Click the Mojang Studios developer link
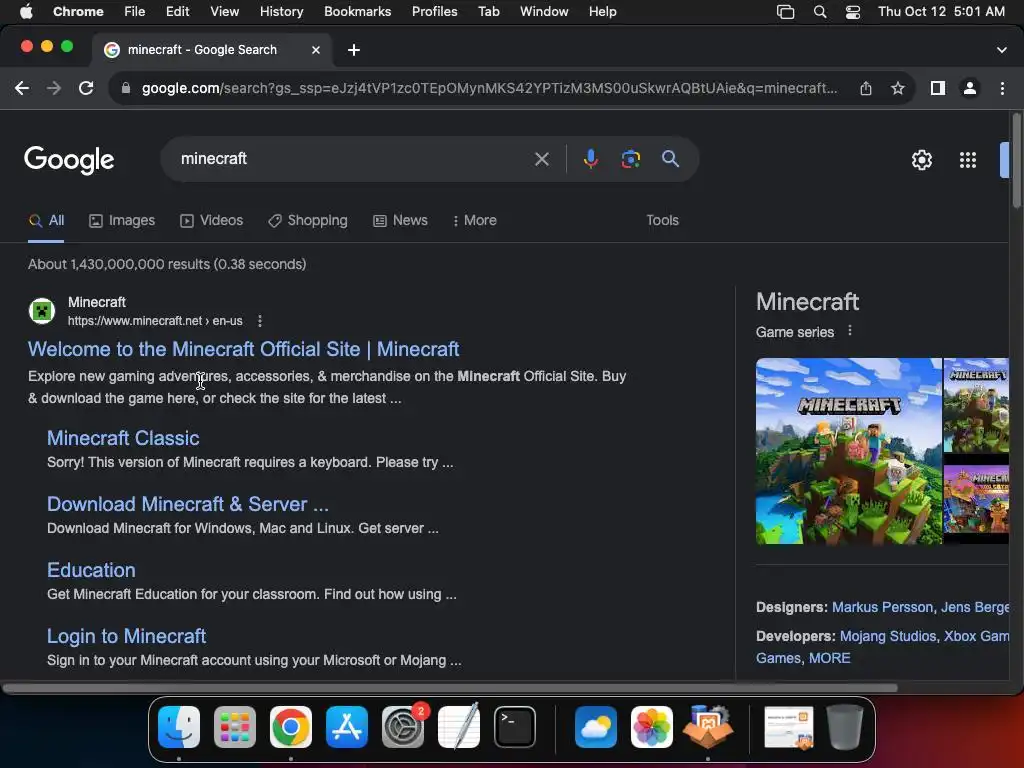This screenshot has width=1024, height=768. point(888,636)
